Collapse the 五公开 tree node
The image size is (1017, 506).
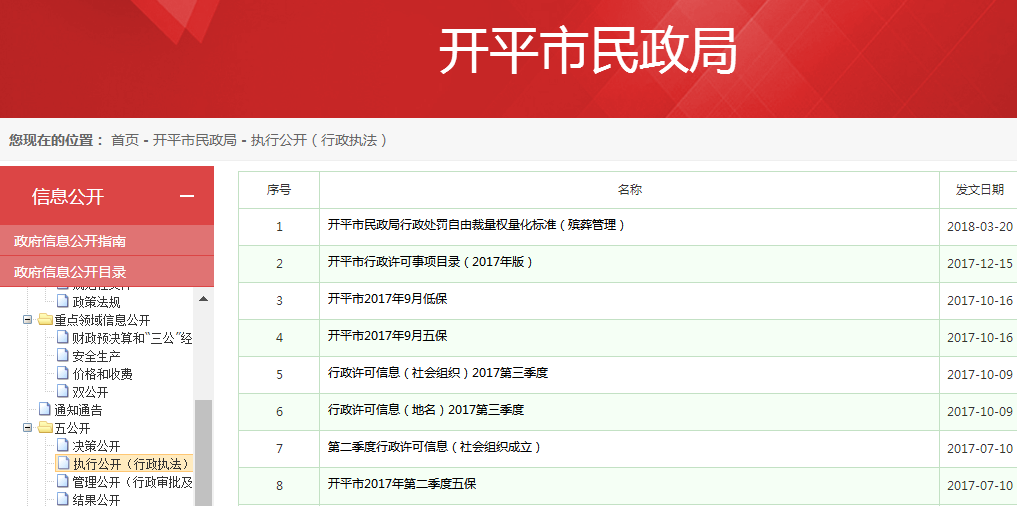coord(27,428)
